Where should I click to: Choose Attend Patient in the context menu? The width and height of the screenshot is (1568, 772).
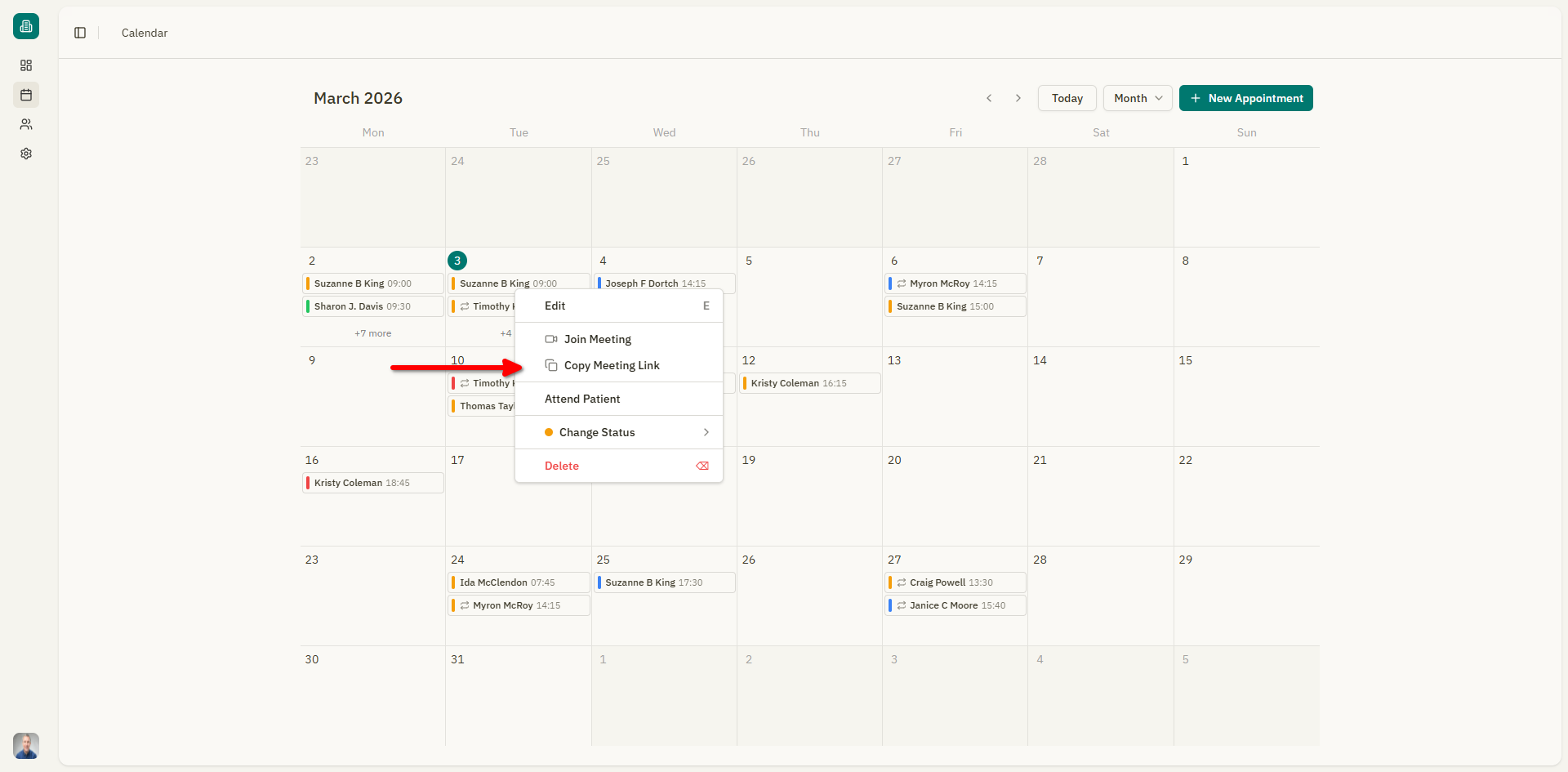pos(582,399)
